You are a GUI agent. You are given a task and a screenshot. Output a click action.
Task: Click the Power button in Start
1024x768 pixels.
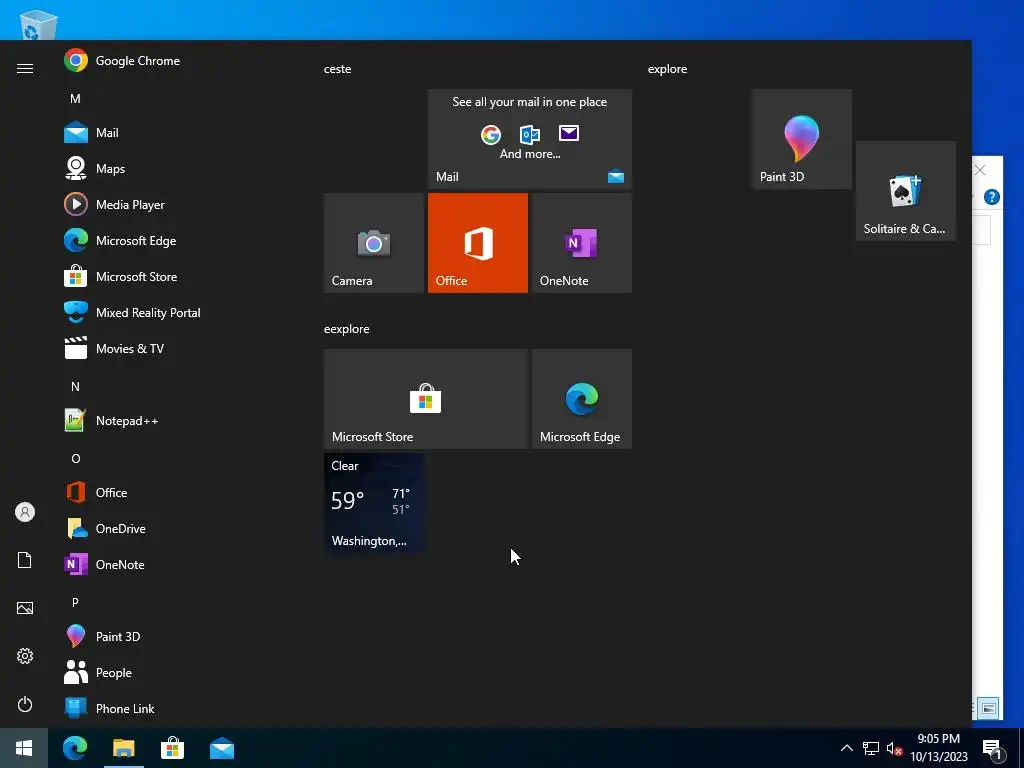coord(25,704)
